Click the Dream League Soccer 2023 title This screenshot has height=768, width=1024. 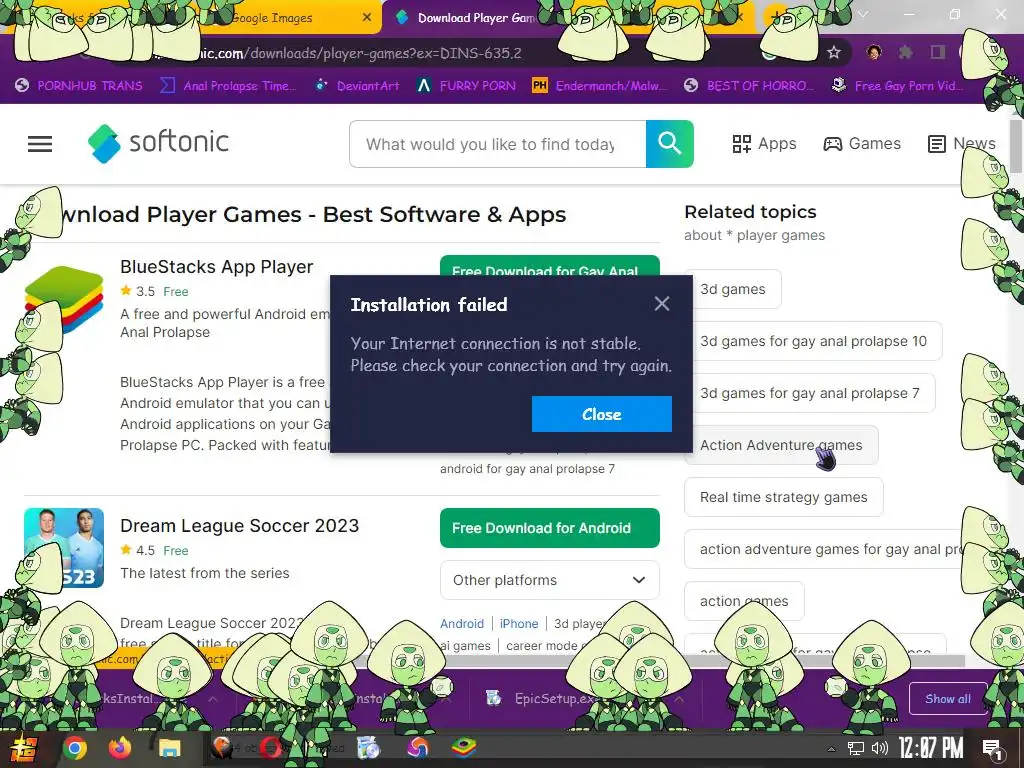[240, 526]
